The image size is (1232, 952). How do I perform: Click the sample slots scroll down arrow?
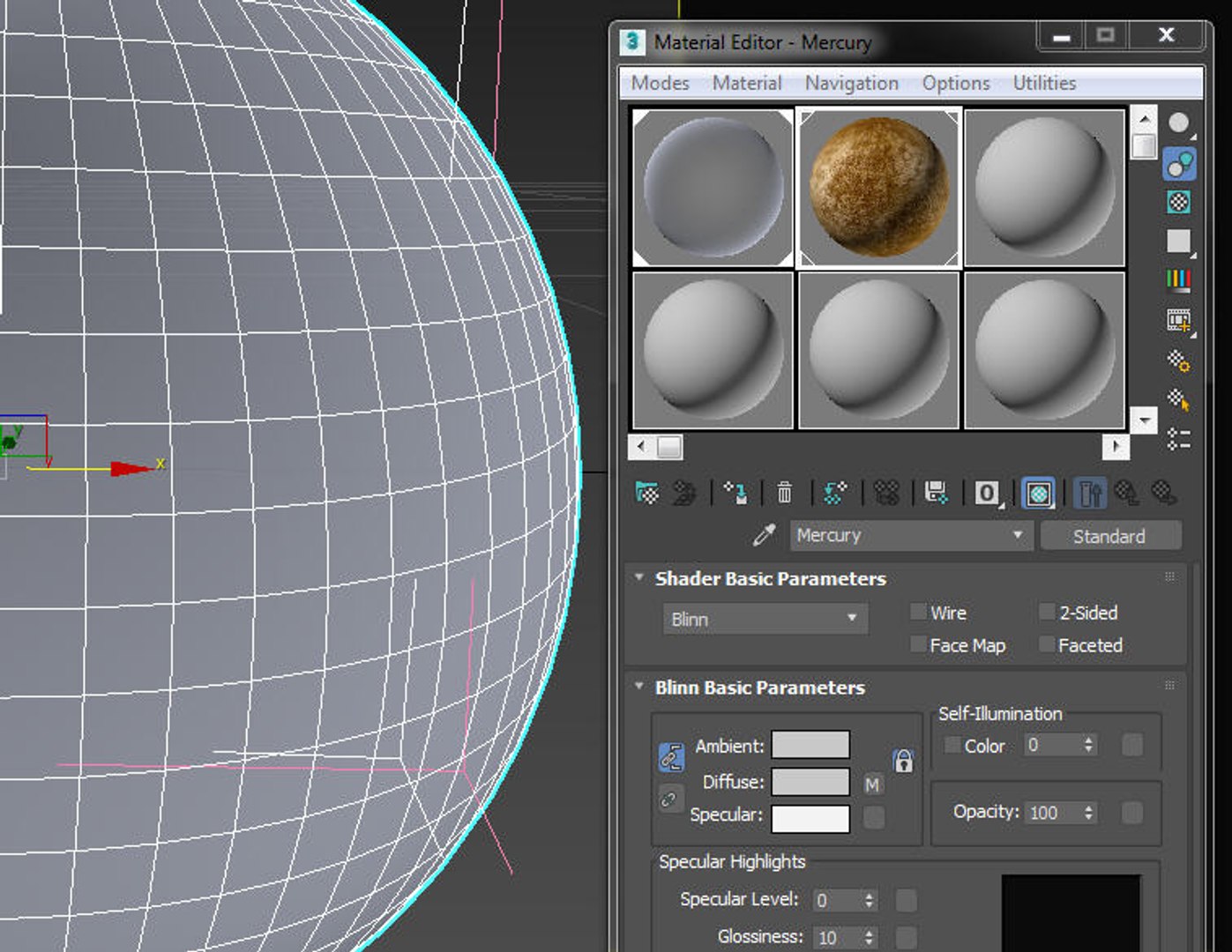tap(1144, 420)
